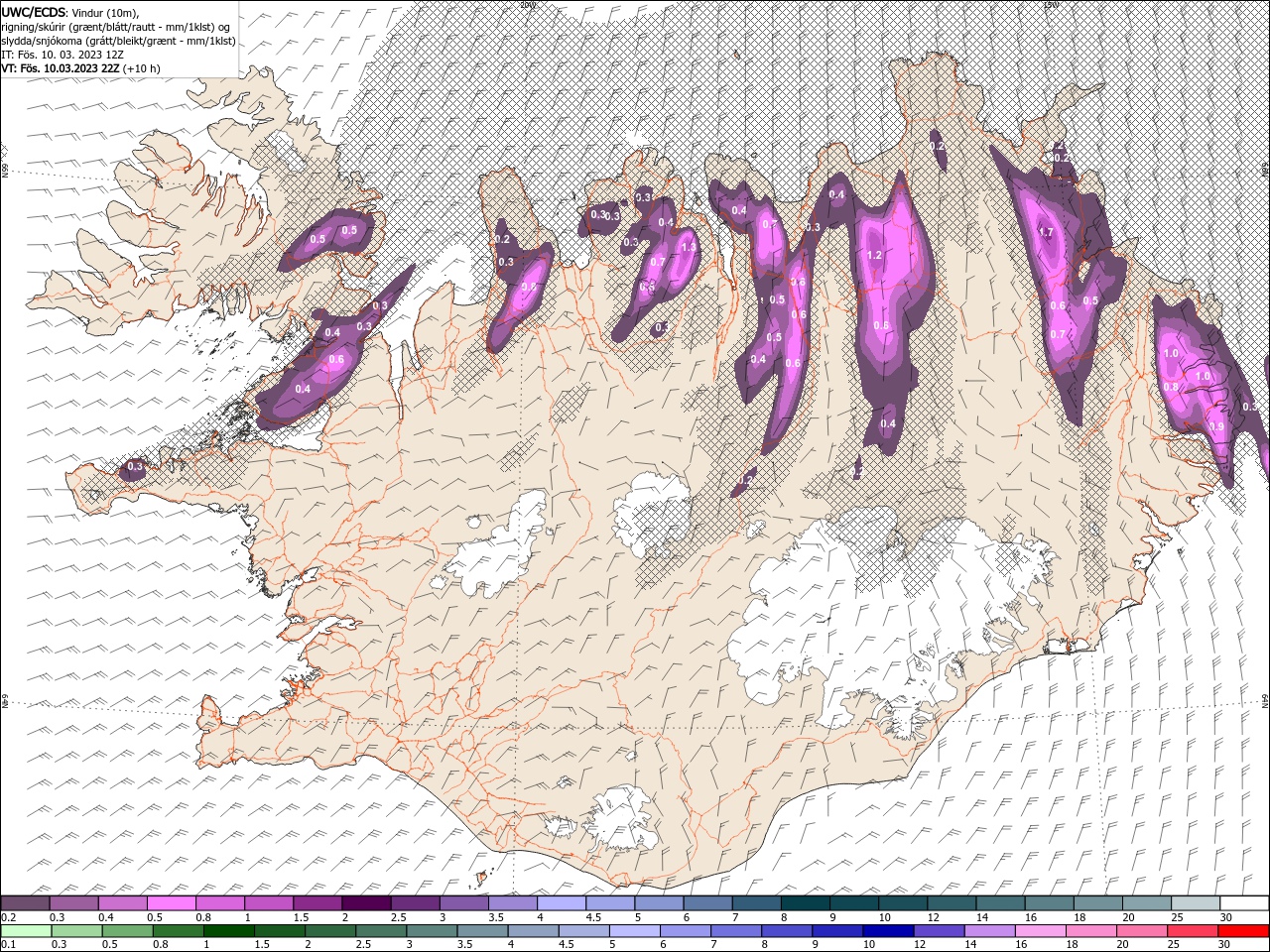Click the '1.7' snowfall value on the map

(1045, 232)
